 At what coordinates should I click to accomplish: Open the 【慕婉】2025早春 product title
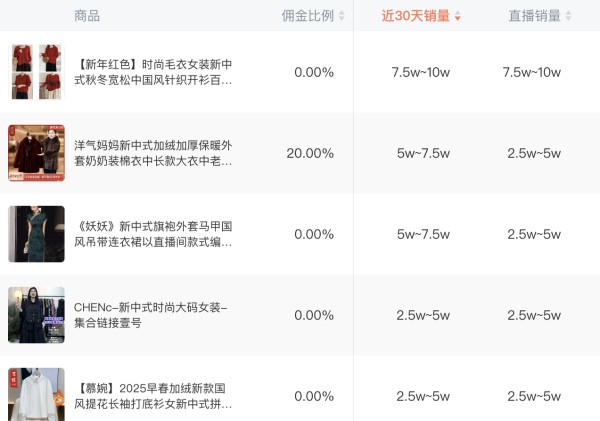(153, 396)
